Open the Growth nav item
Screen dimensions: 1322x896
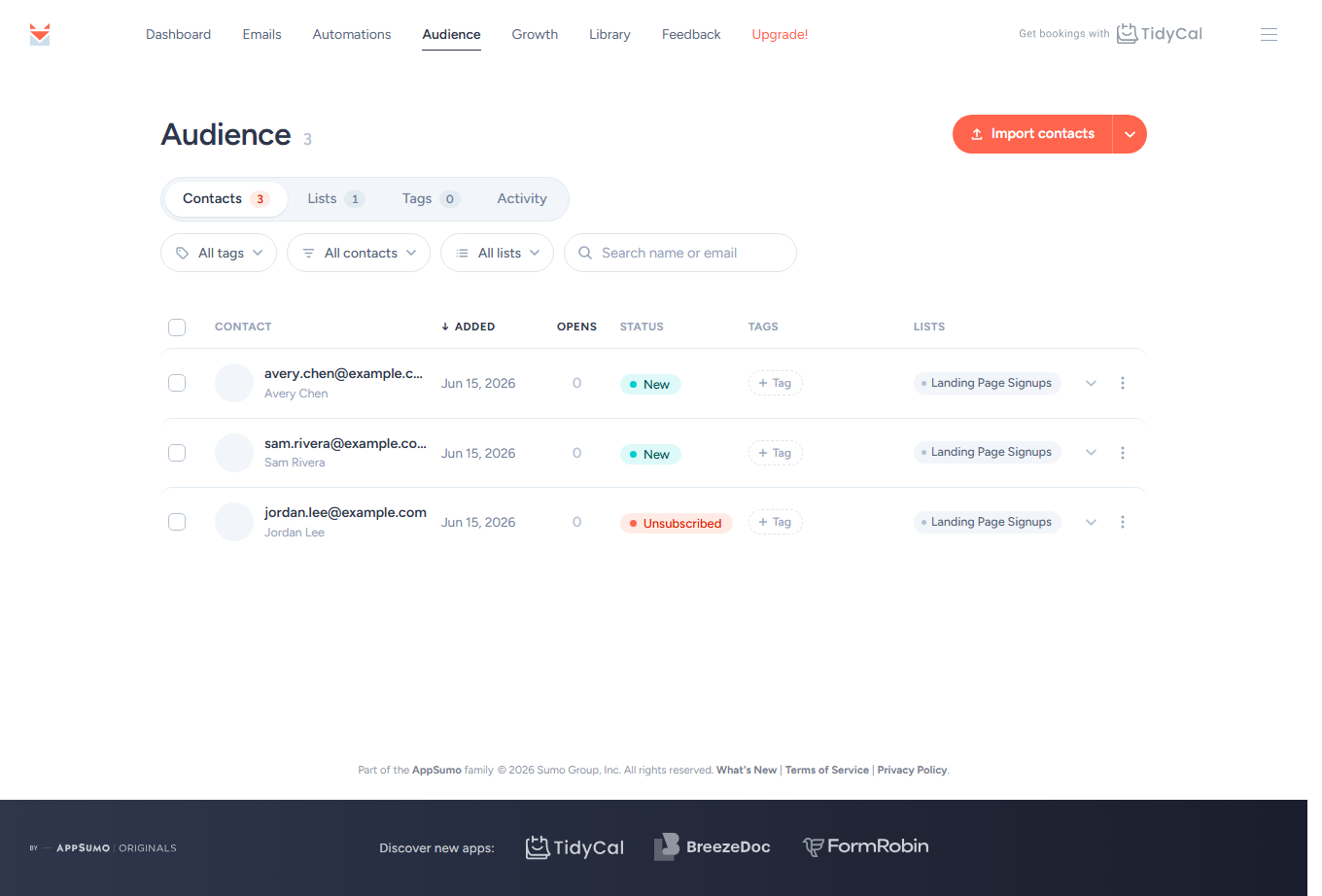point(535,34)
